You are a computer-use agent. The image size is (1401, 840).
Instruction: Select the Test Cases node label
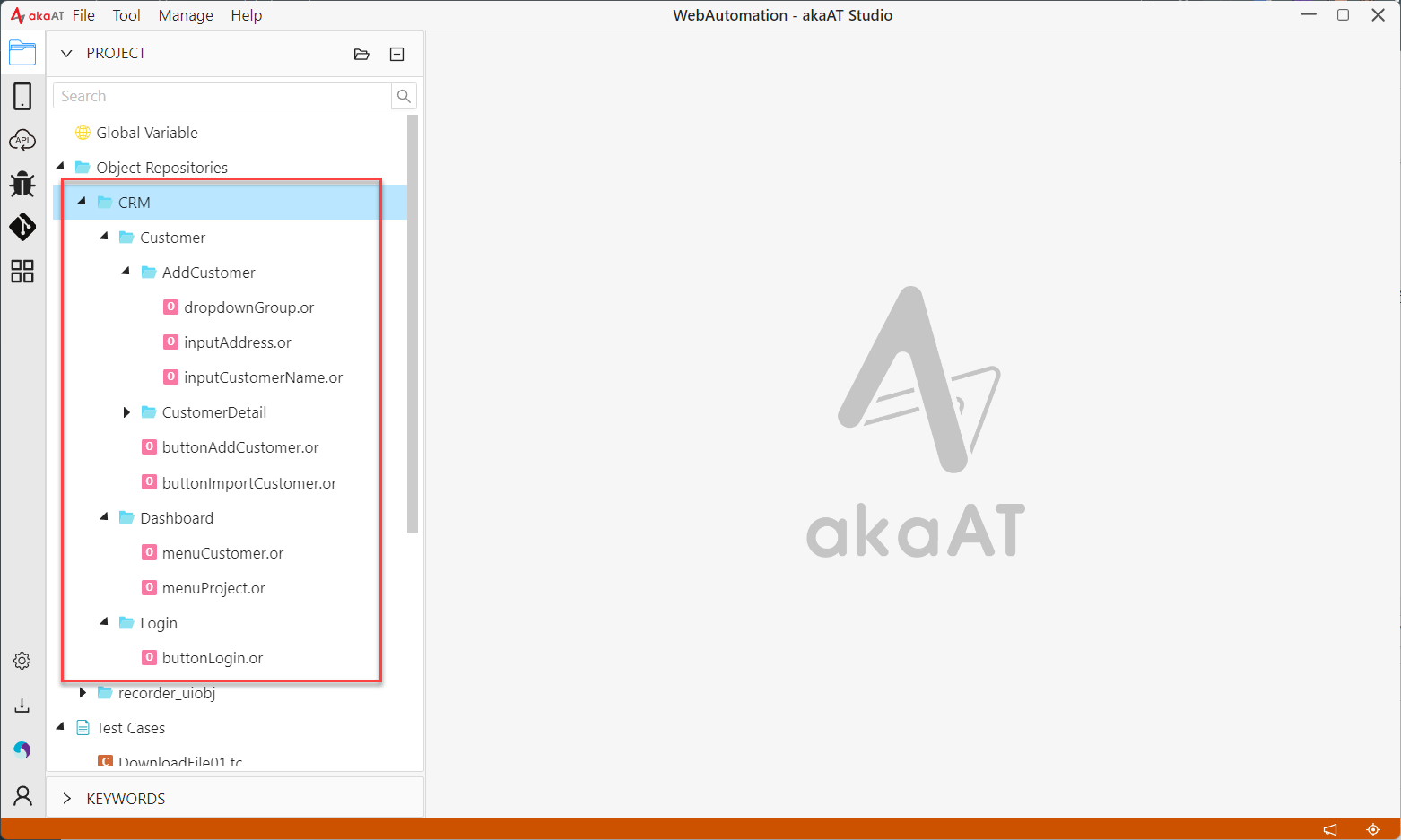coord(131,728)
